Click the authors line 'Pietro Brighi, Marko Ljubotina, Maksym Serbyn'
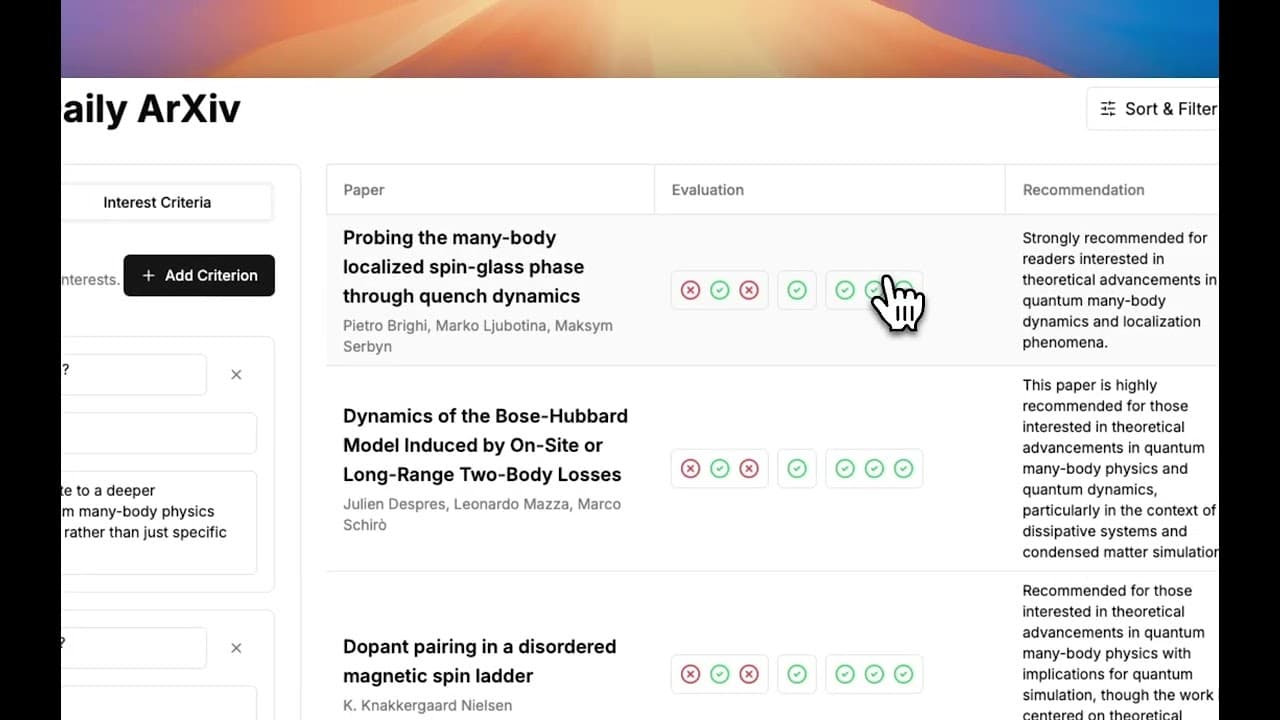 [478, 336]
